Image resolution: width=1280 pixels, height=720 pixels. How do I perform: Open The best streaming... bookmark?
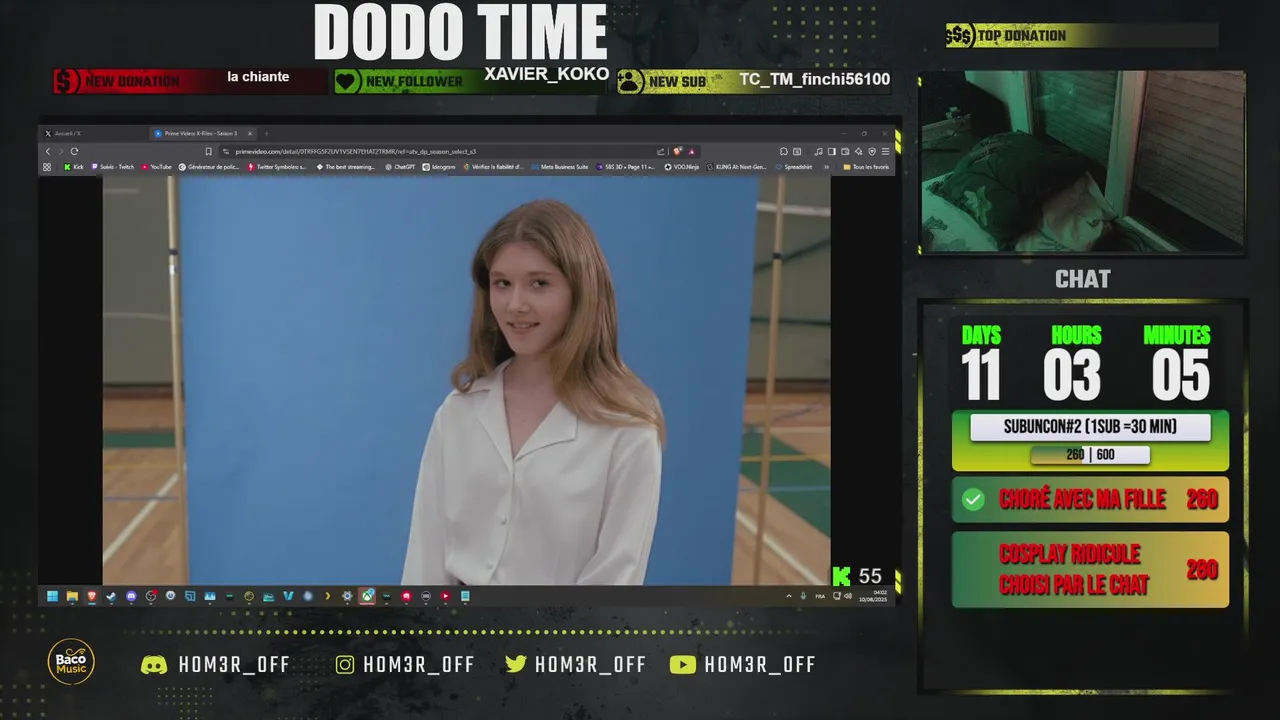[x=346, y=167]
